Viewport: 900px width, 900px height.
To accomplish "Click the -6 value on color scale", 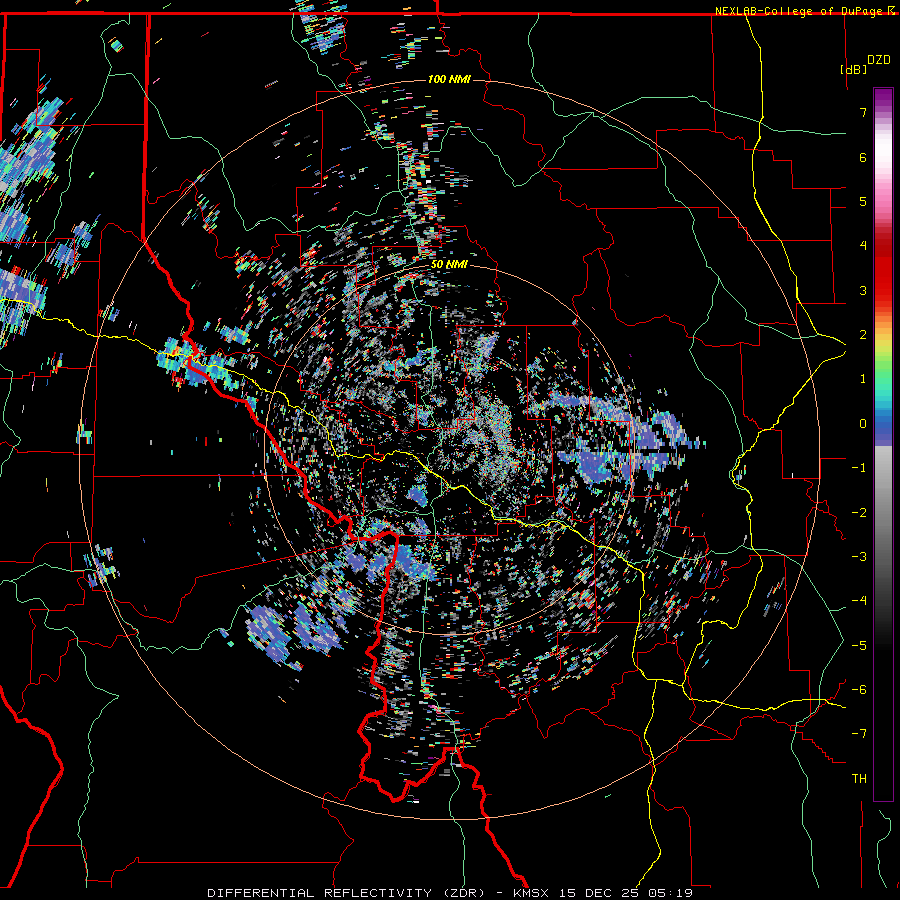I will (x=859, y=690).
